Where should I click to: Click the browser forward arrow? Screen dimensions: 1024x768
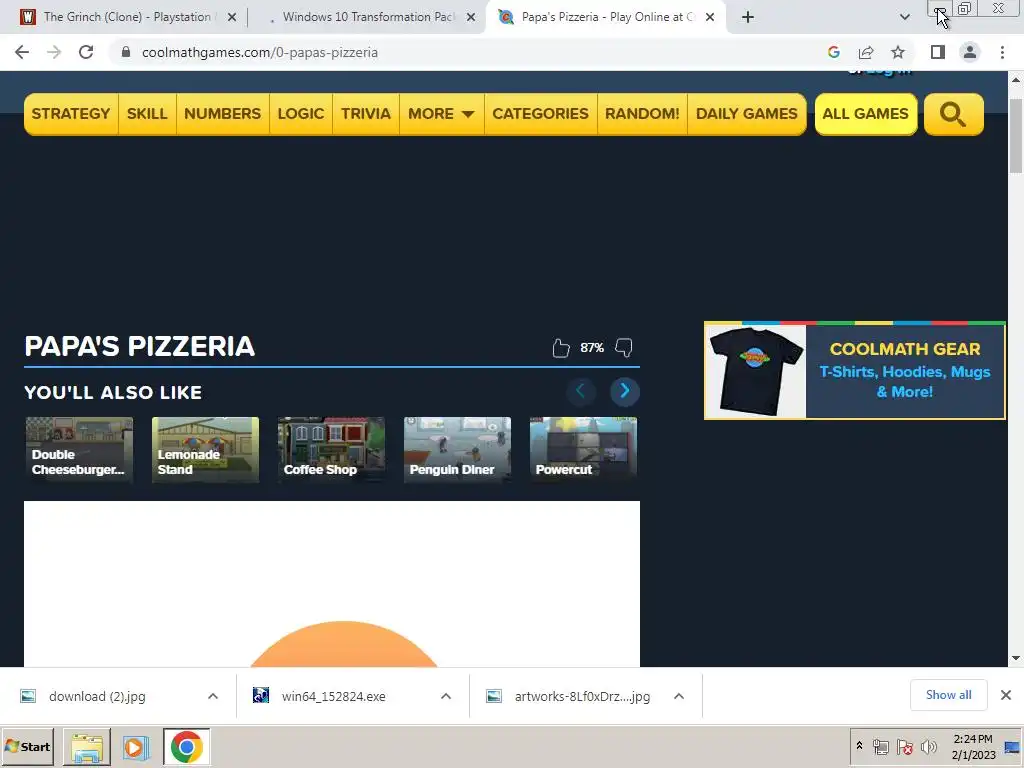point(54,52)
